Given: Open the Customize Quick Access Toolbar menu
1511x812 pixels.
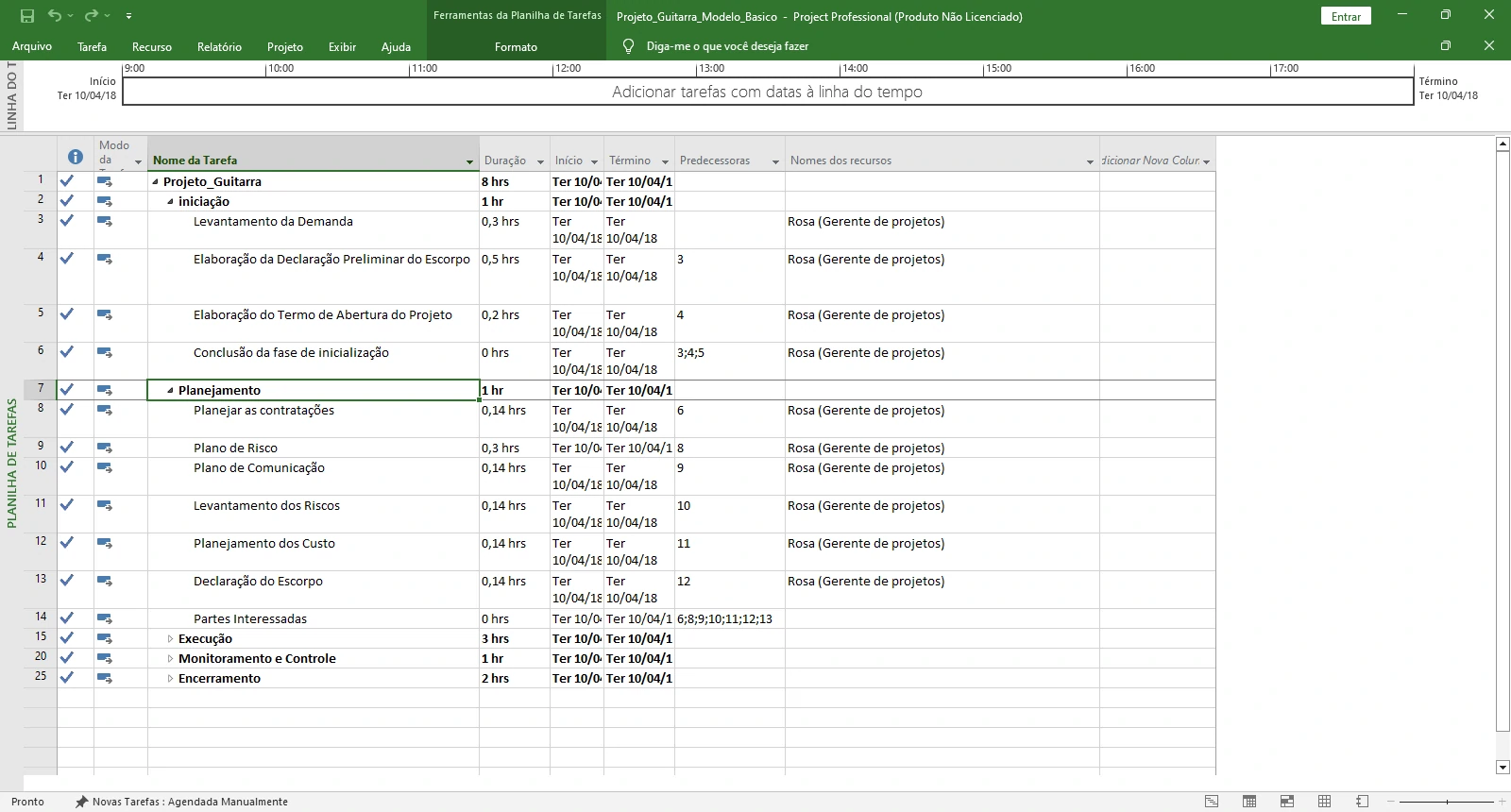Looking at the screenshot, I should [x=128, y=16].
